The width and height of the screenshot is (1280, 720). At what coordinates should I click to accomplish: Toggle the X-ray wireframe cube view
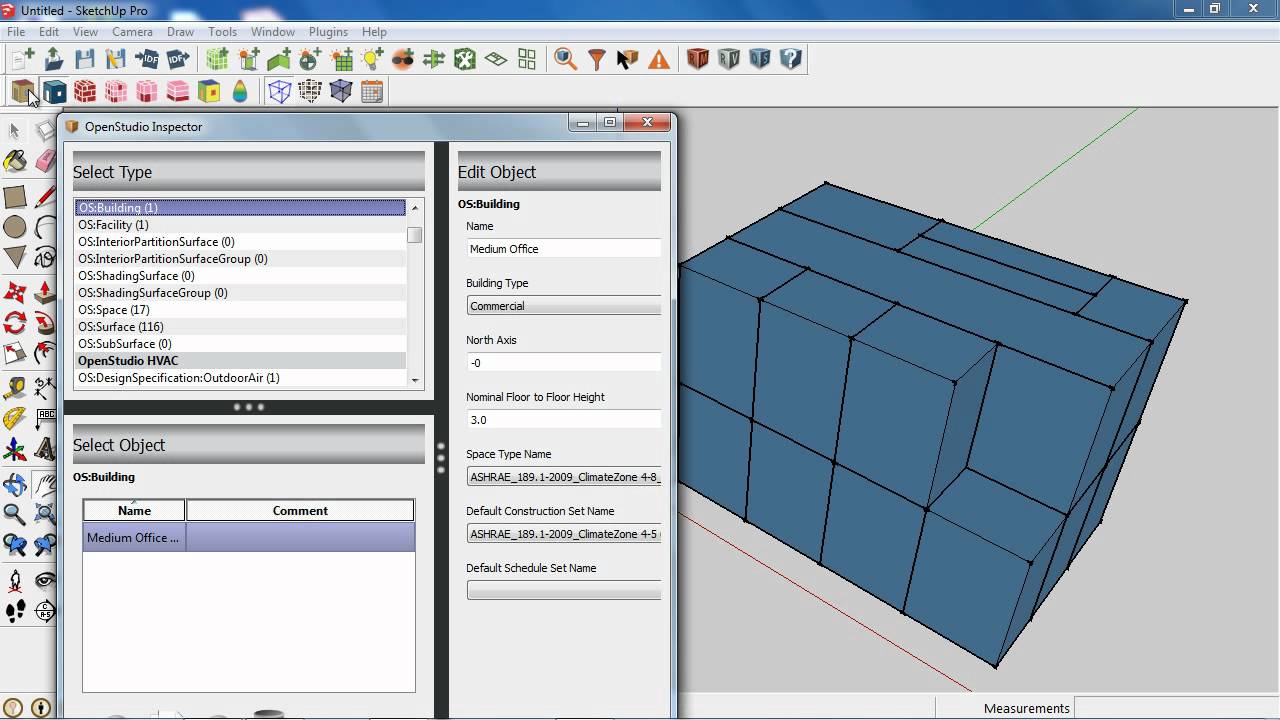point(279,91)
